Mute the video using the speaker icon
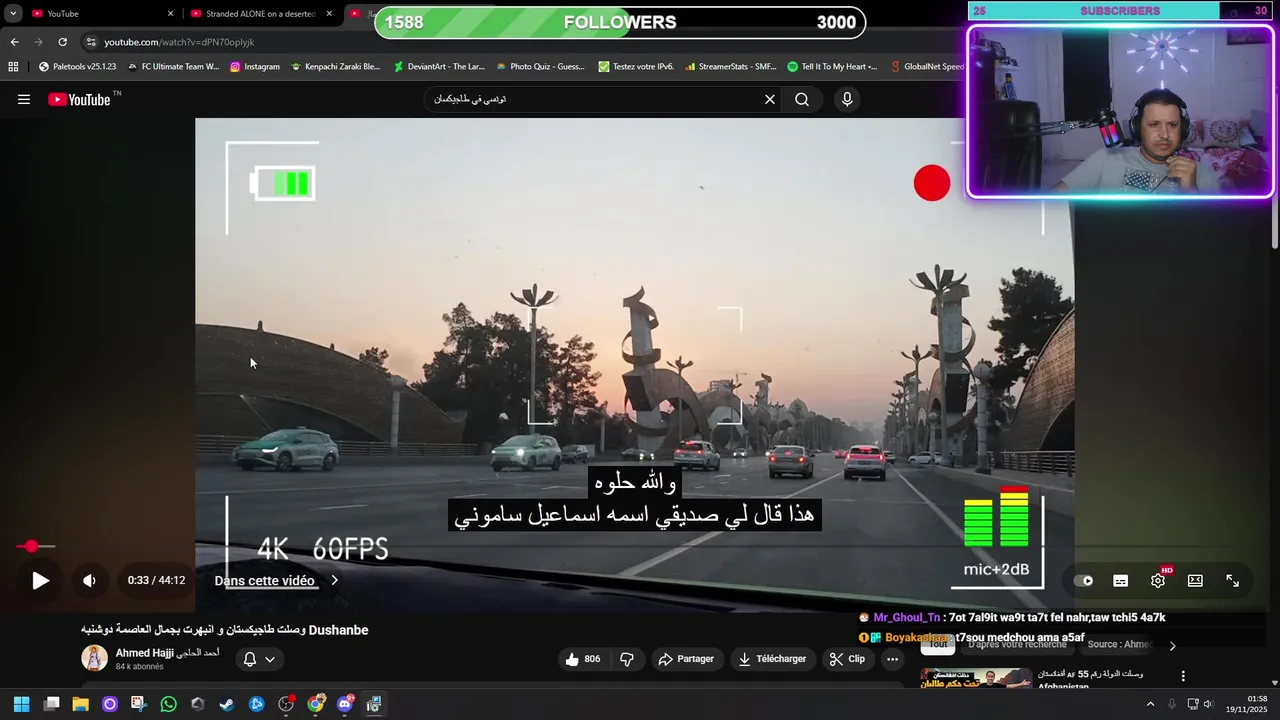The width and height of the screenshot is (1280, 720). coord(89,580)
